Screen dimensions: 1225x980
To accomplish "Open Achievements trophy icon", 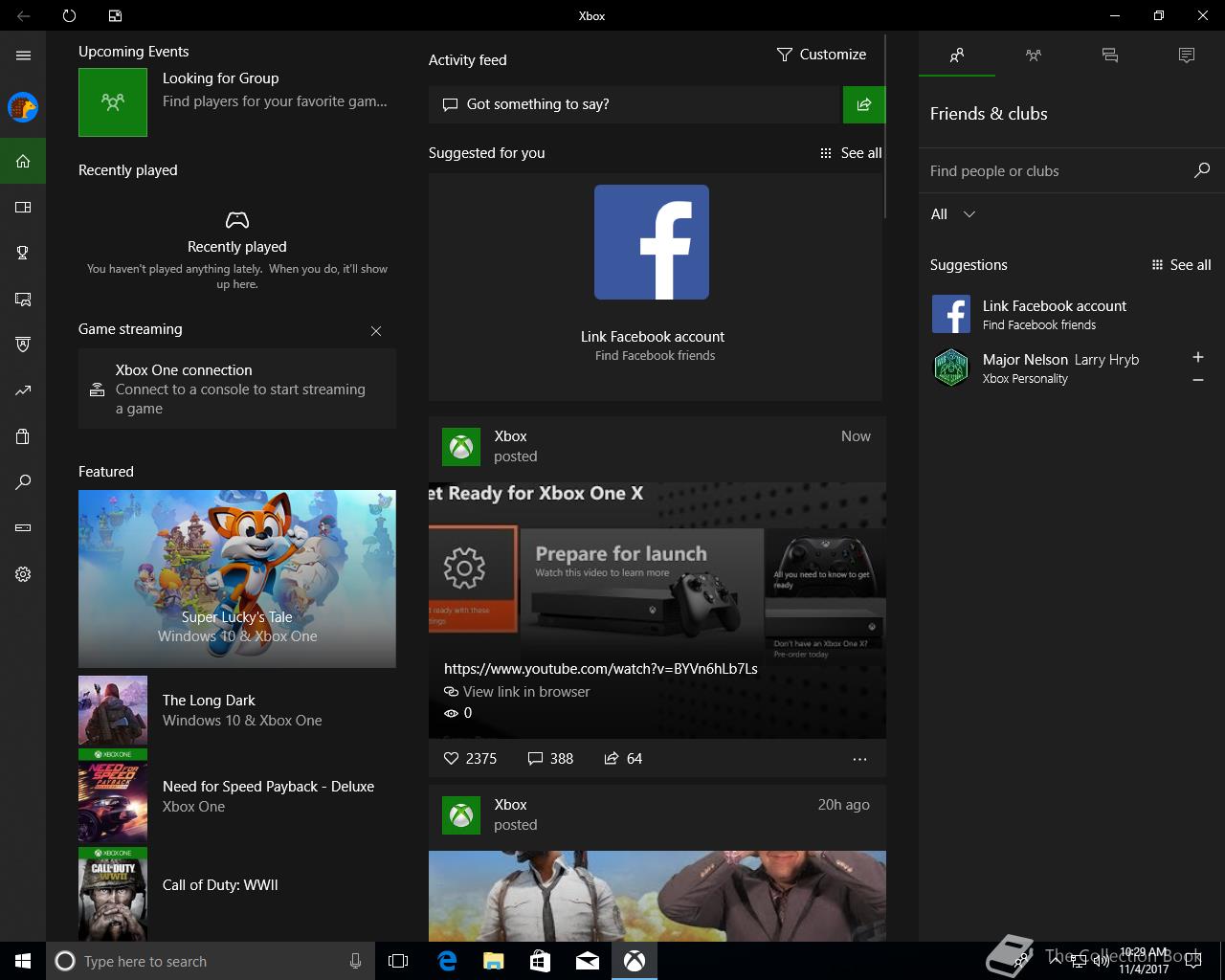I will 23,253.
